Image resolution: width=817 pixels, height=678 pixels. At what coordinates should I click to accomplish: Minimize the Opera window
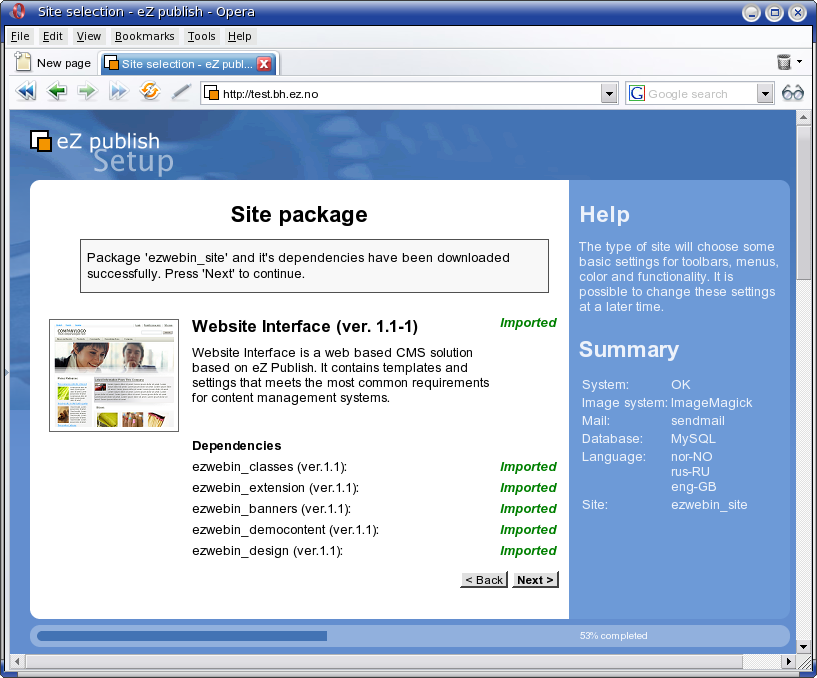point(751,13)
